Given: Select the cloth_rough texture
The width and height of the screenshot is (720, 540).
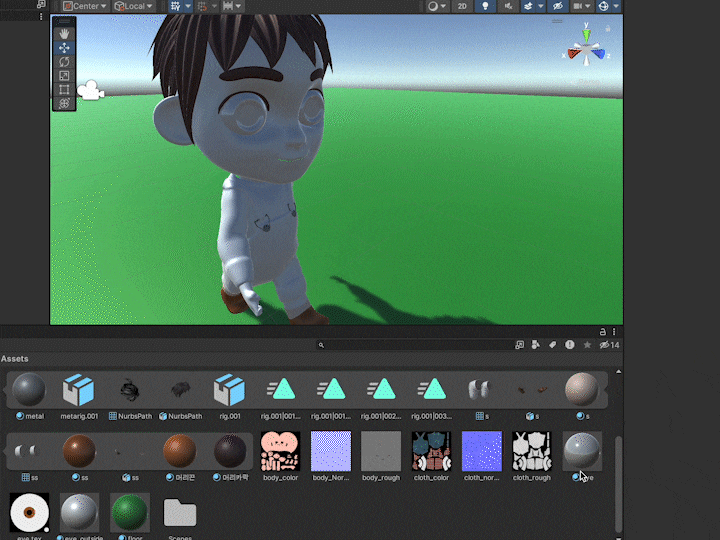Looking at the screenshot, I should click(x=532, y=456).
